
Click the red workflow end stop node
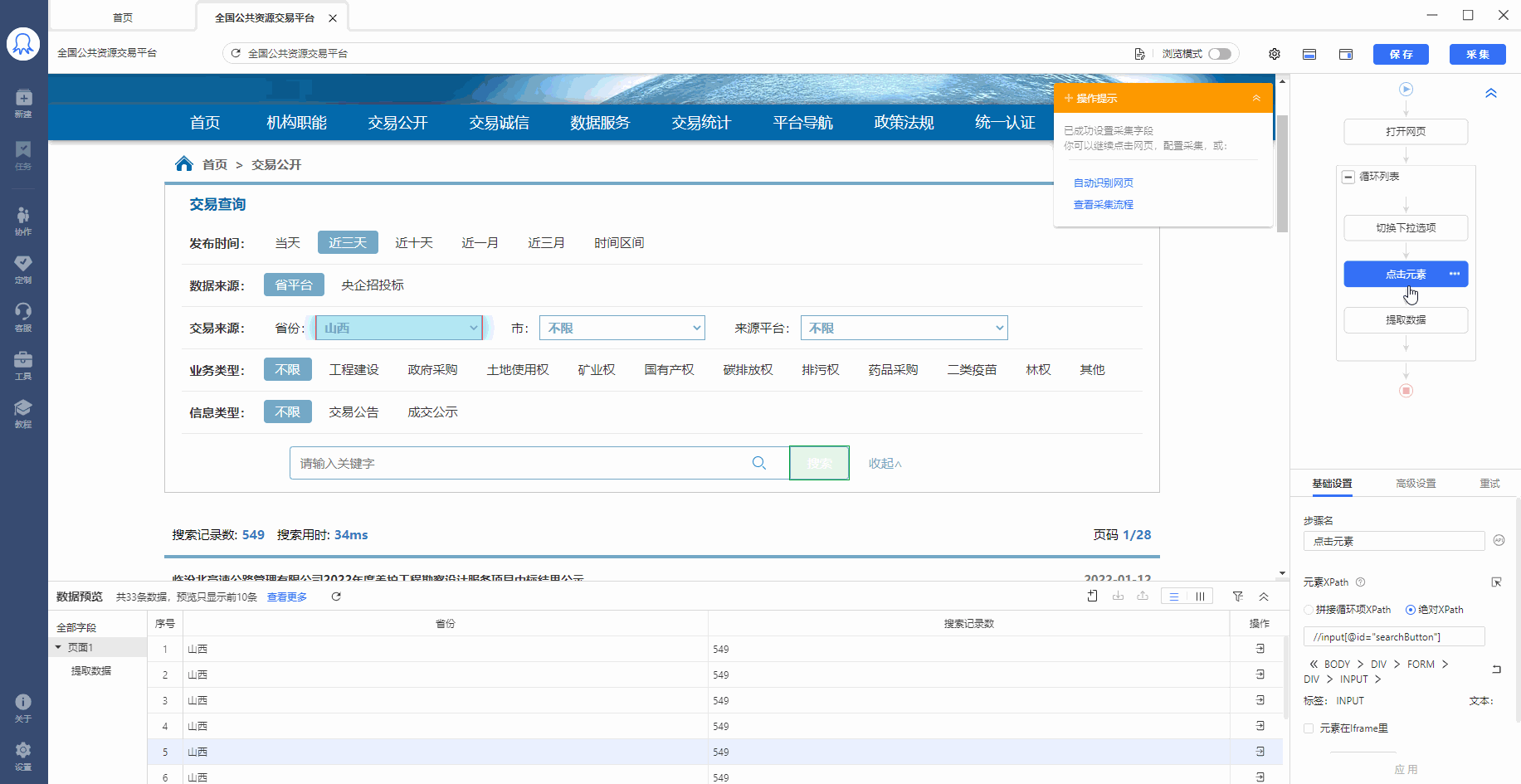point(1406,391)
